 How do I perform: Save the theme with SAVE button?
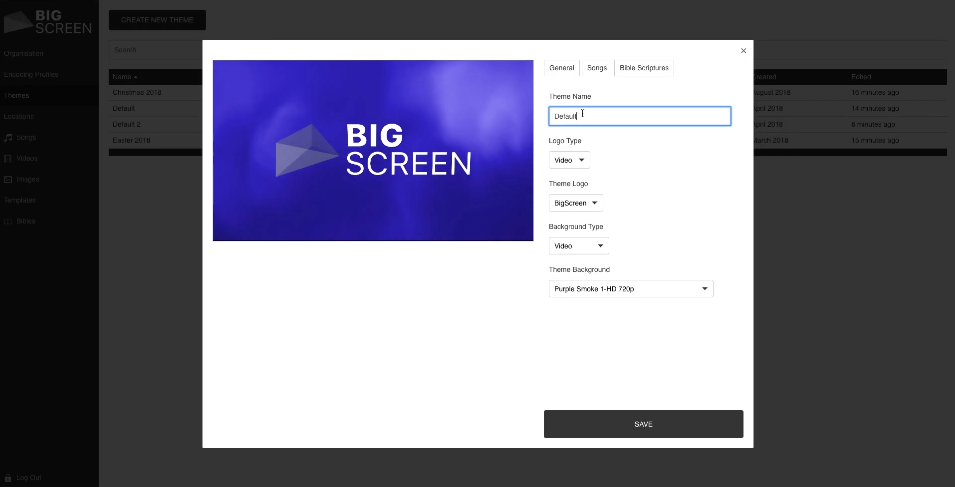[643, 424]
